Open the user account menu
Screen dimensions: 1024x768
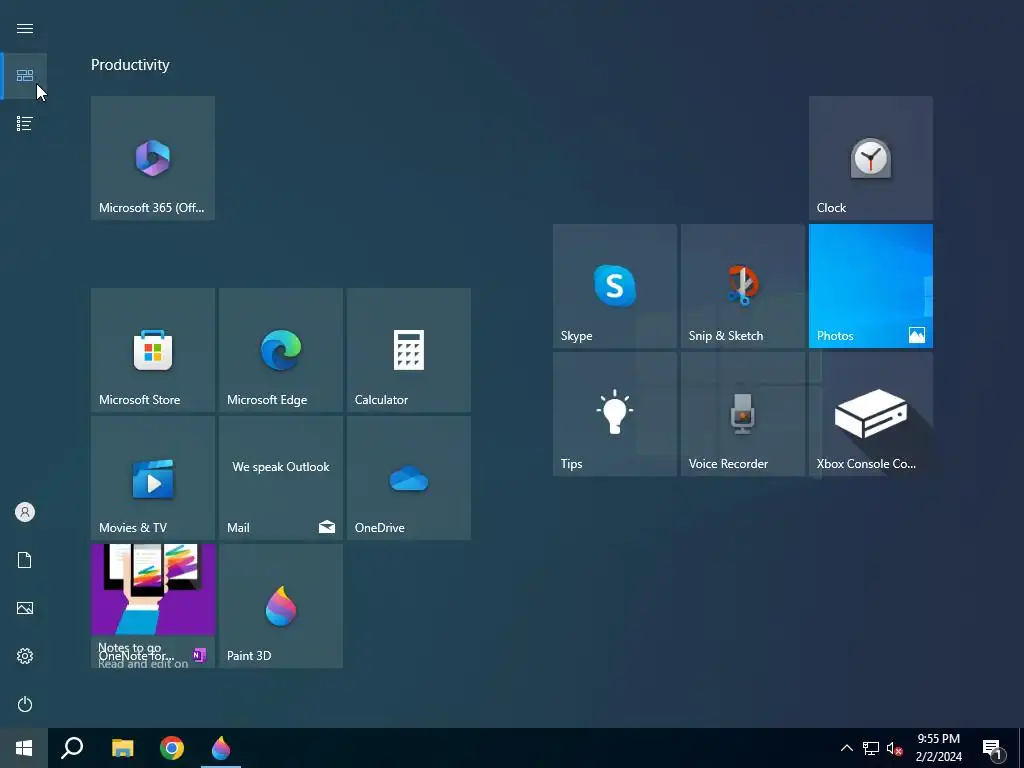tap(25, 512)
